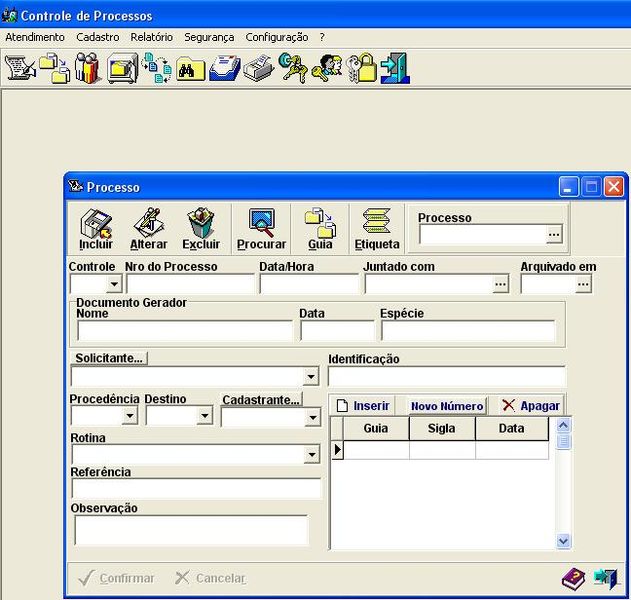
Task: Click the Guia column header
Action: point(376,429)
